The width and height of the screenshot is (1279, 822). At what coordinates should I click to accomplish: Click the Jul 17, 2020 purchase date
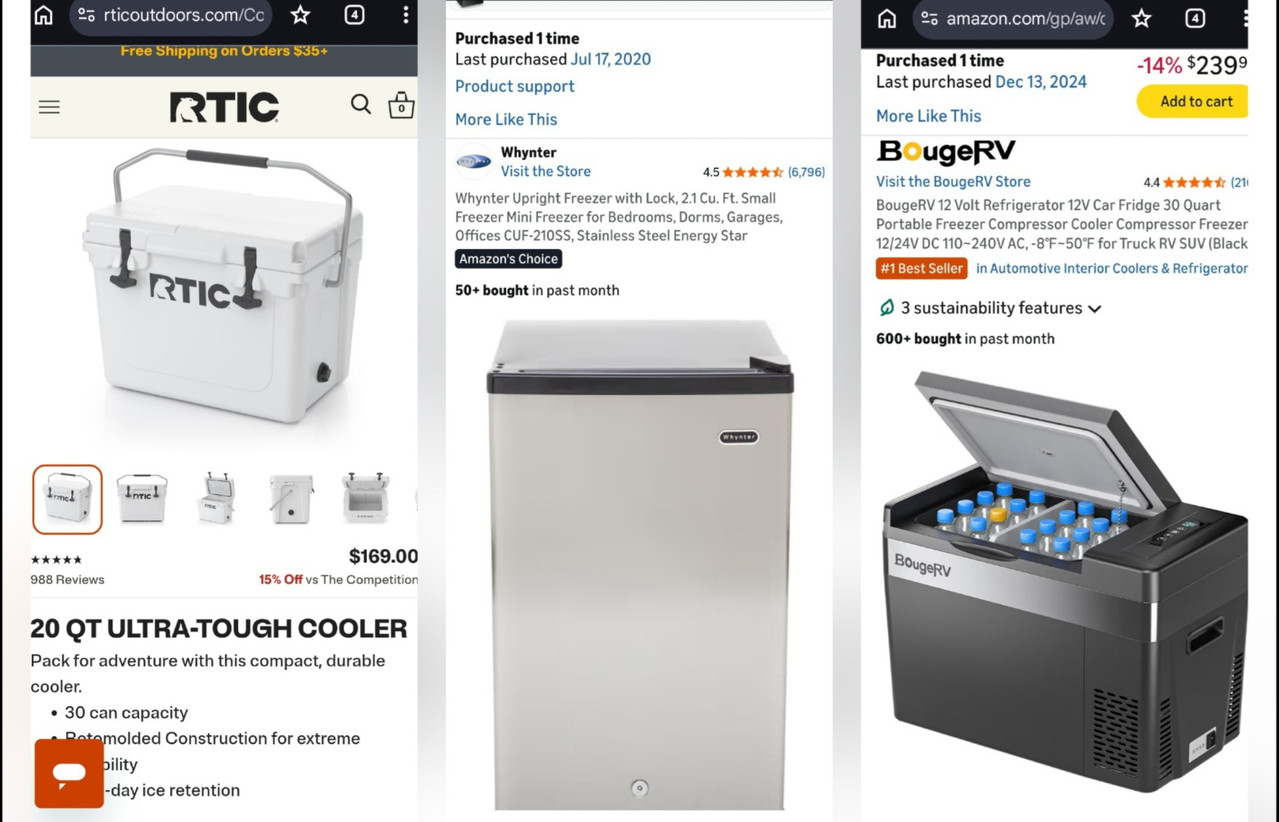click(x=610, y=59)
